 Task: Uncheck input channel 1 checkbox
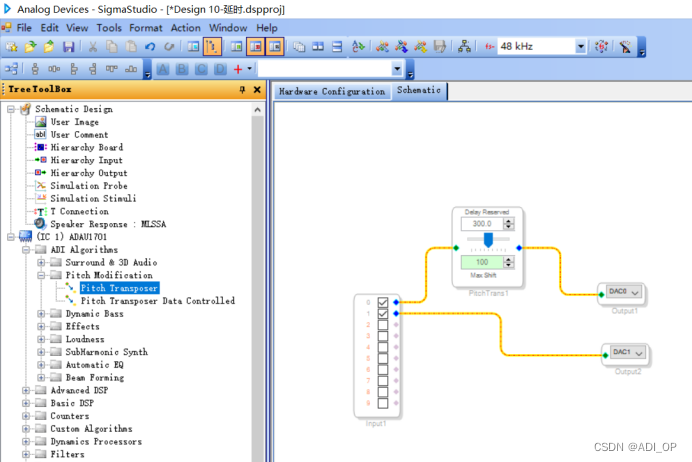click(x=383, y=314)
